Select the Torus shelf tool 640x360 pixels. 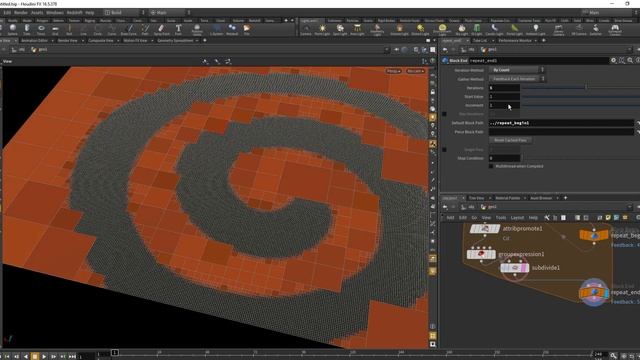[x=41, y=29]
